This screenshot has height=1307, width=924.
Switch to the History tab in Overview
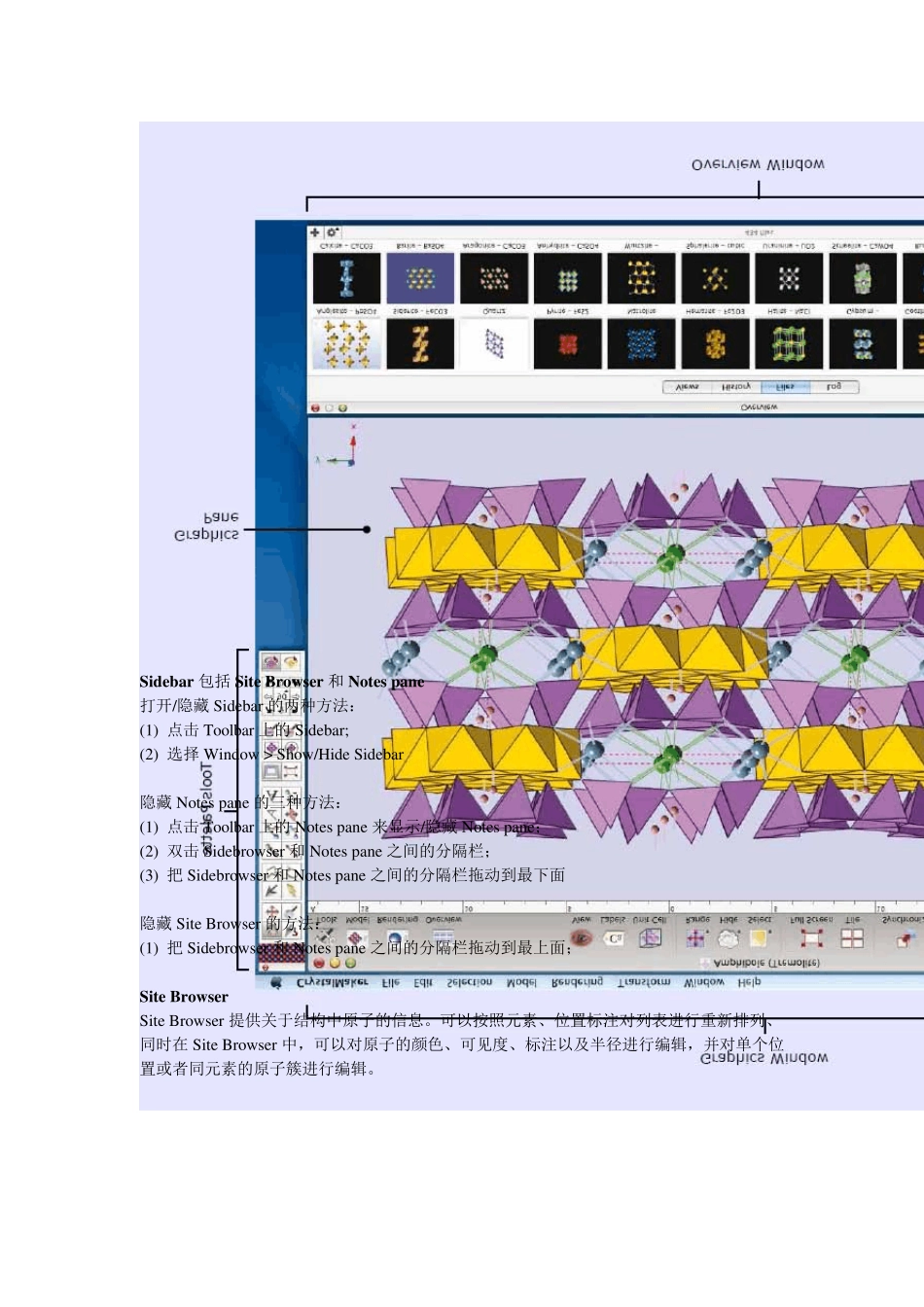(736, 387)
